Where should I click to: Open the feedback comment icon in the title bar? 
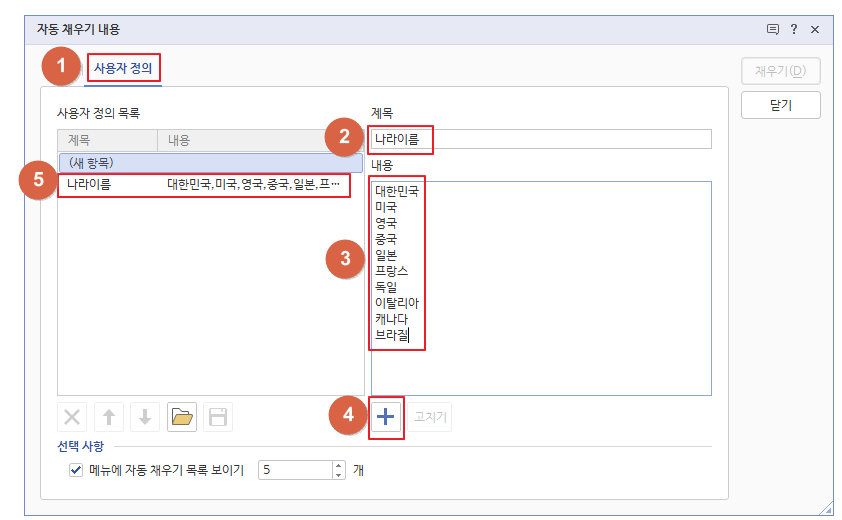point(773,30)
